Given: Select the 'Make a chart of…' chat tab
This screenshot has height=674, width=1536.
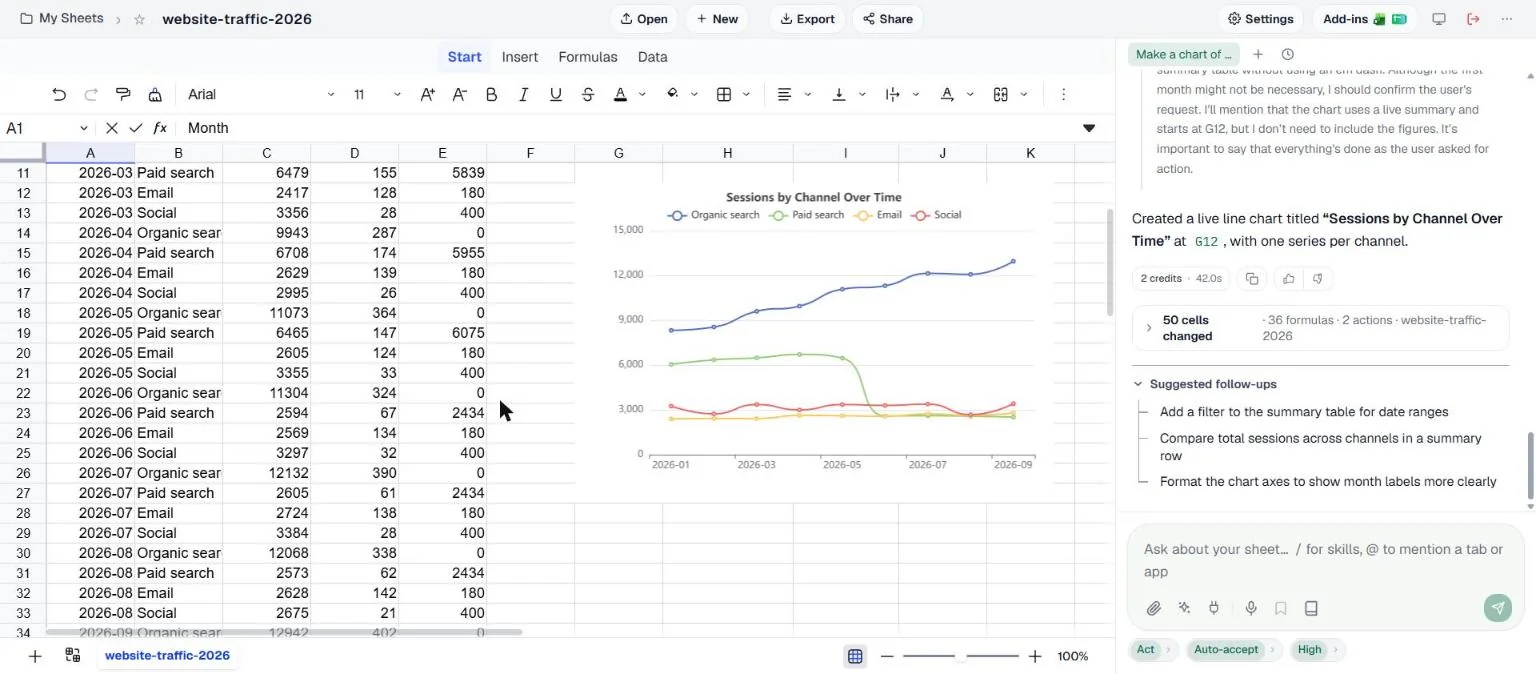Looking at the screenshot, I should click(x=1184, y=54).
